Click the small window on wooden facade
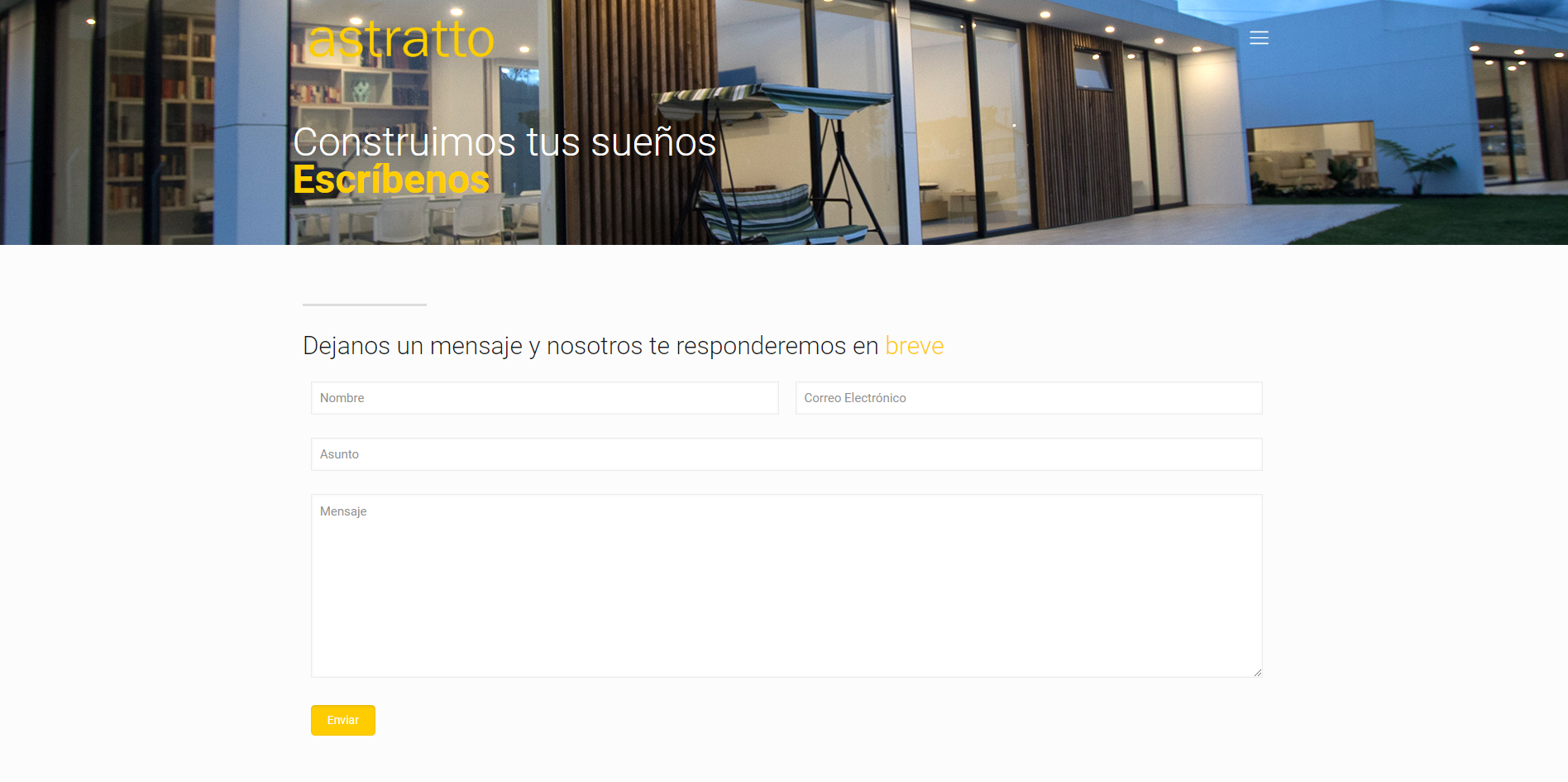Viewport: 1568px width, 782px height. click(1093, 70)
